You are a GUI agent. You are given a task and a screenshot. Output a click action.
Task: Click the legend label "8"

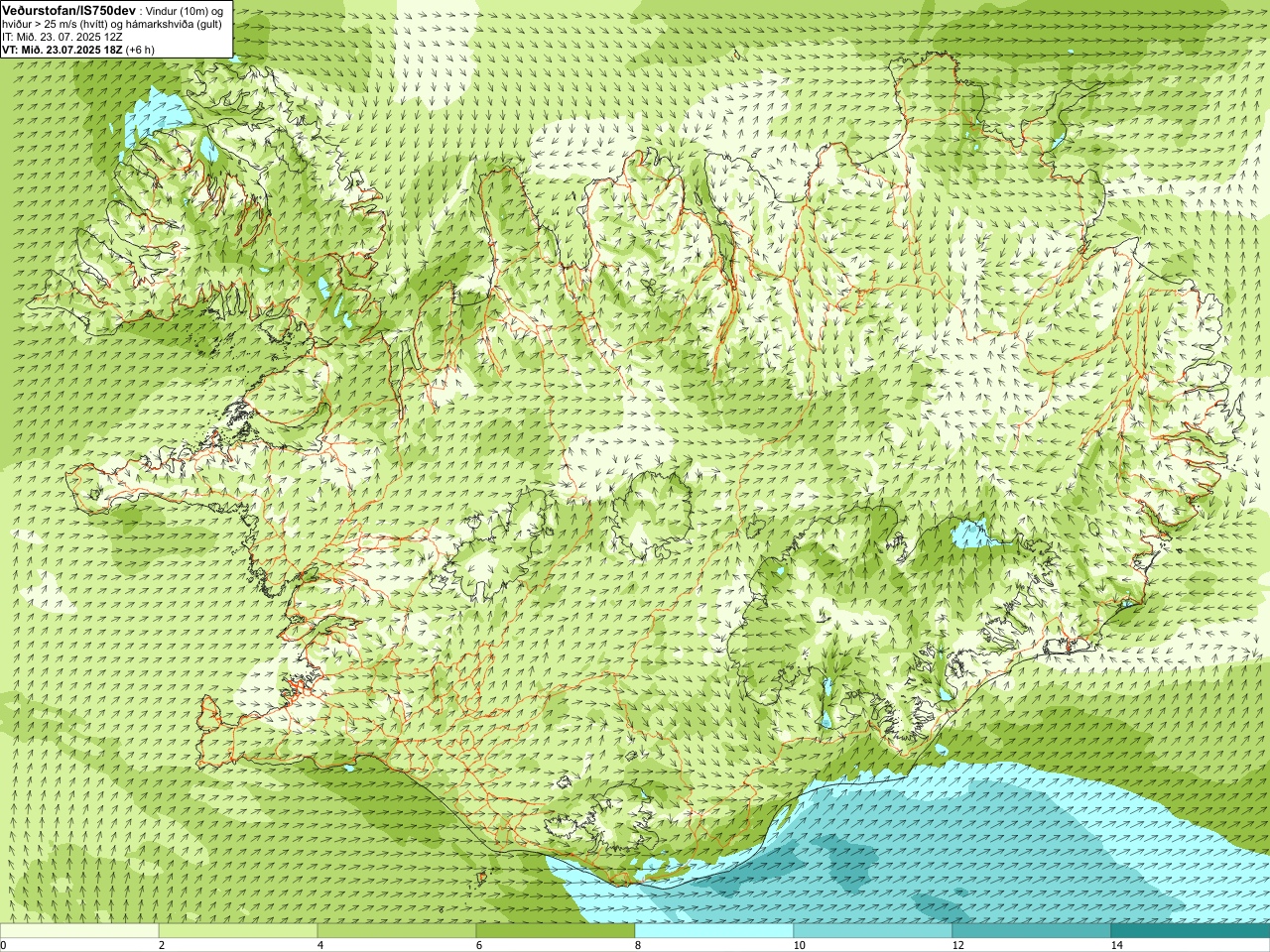click(638, 945)
